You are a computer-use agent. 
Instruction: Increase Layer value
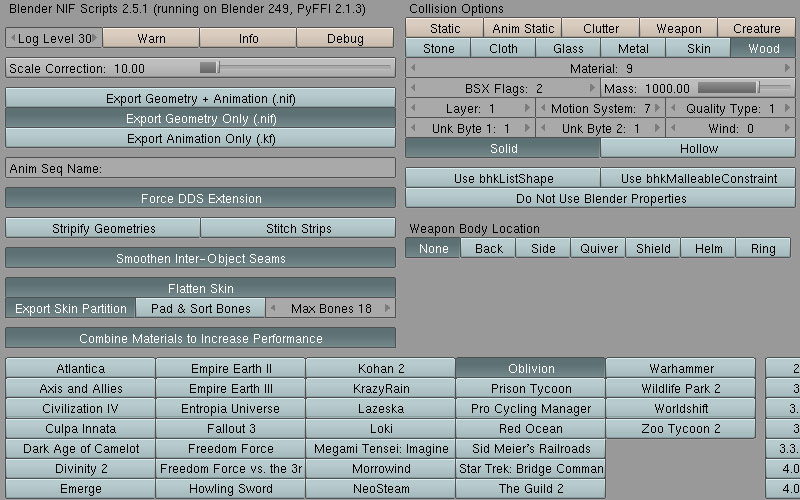(x=527, y=108)
